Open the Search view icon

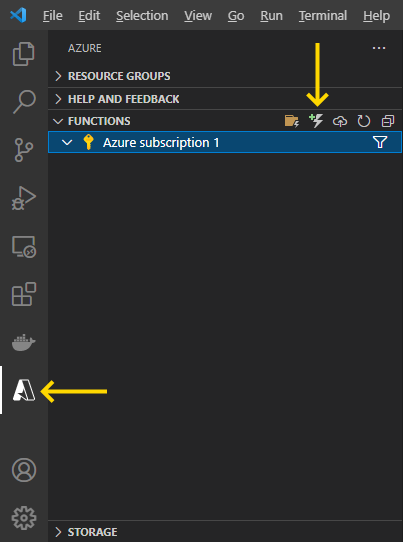(x=24, y=102)
